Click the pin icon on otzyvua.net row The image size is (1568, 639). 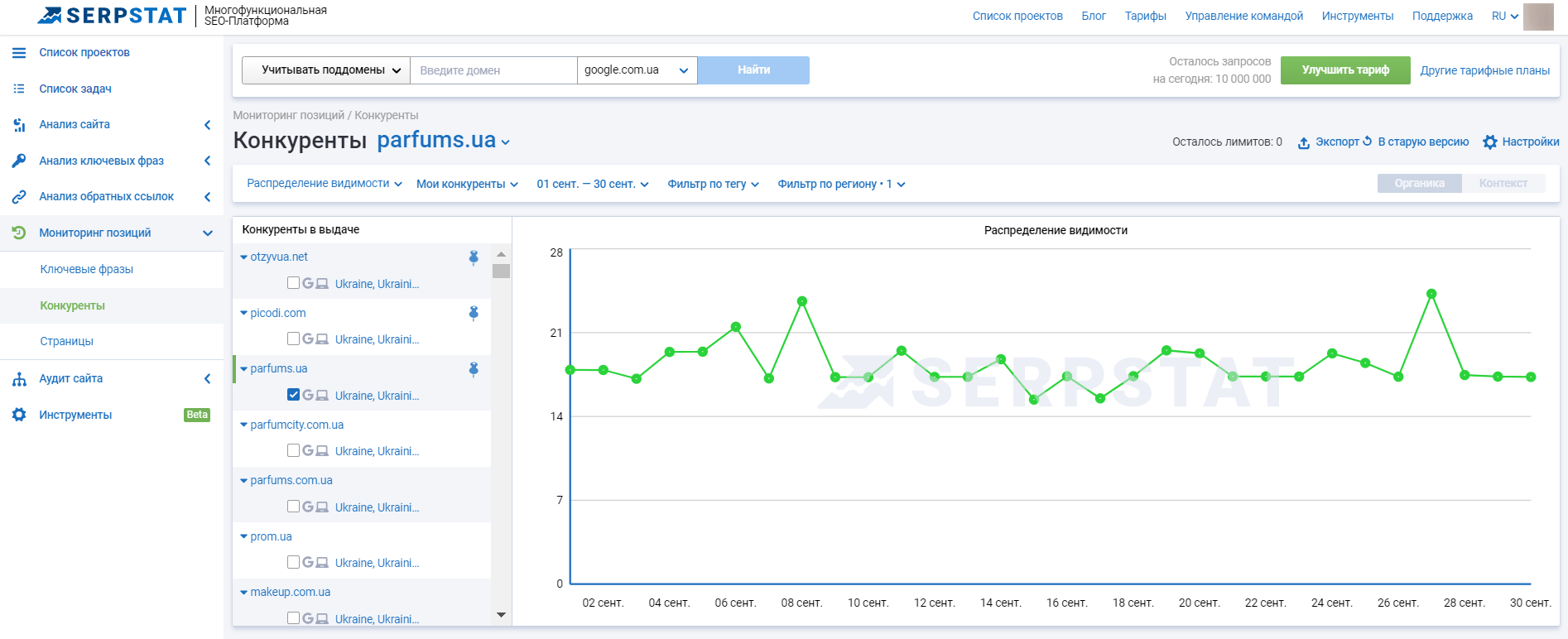[474, 257]
